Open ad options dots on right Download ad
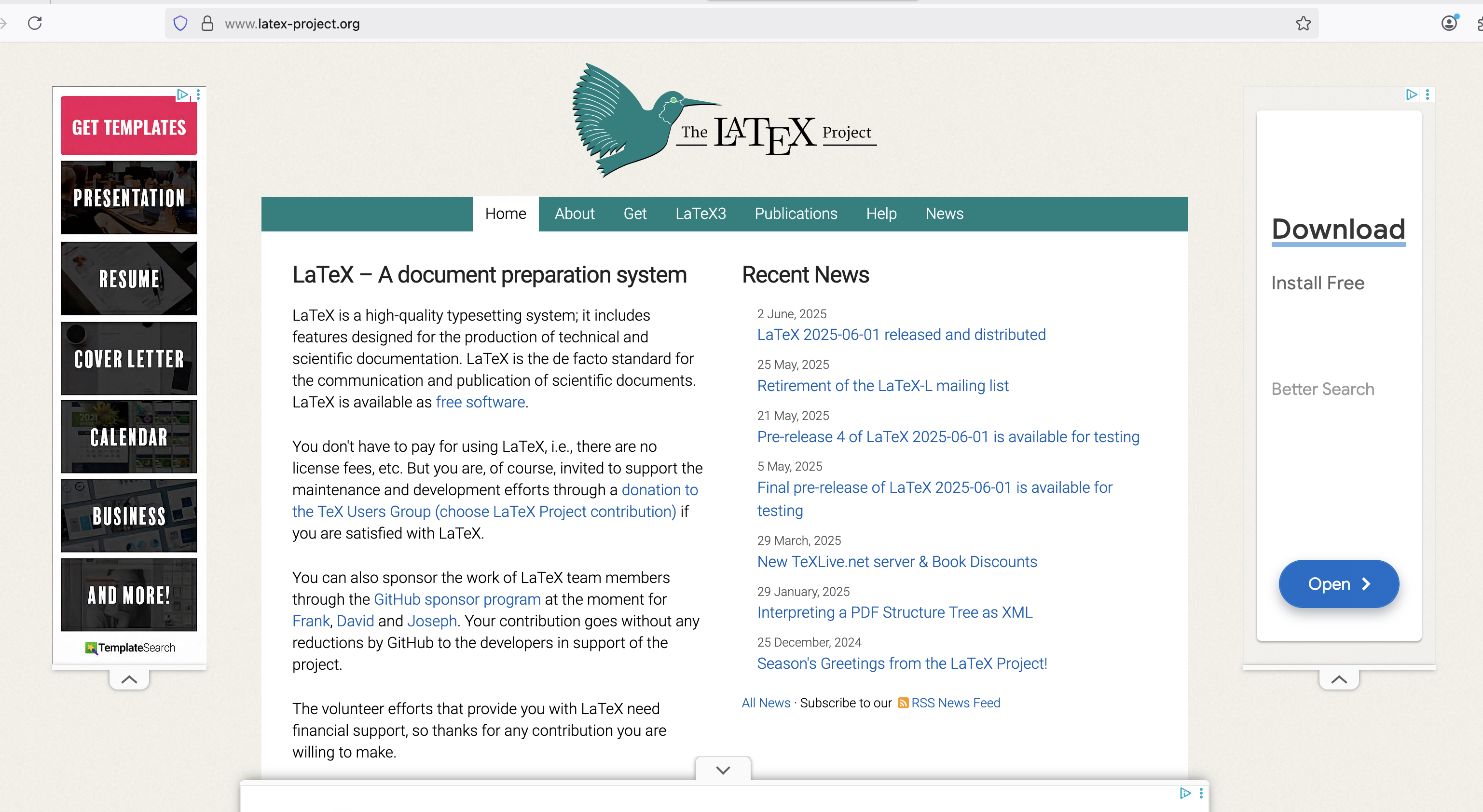 pyautogui.click(x=1427, y=95)
